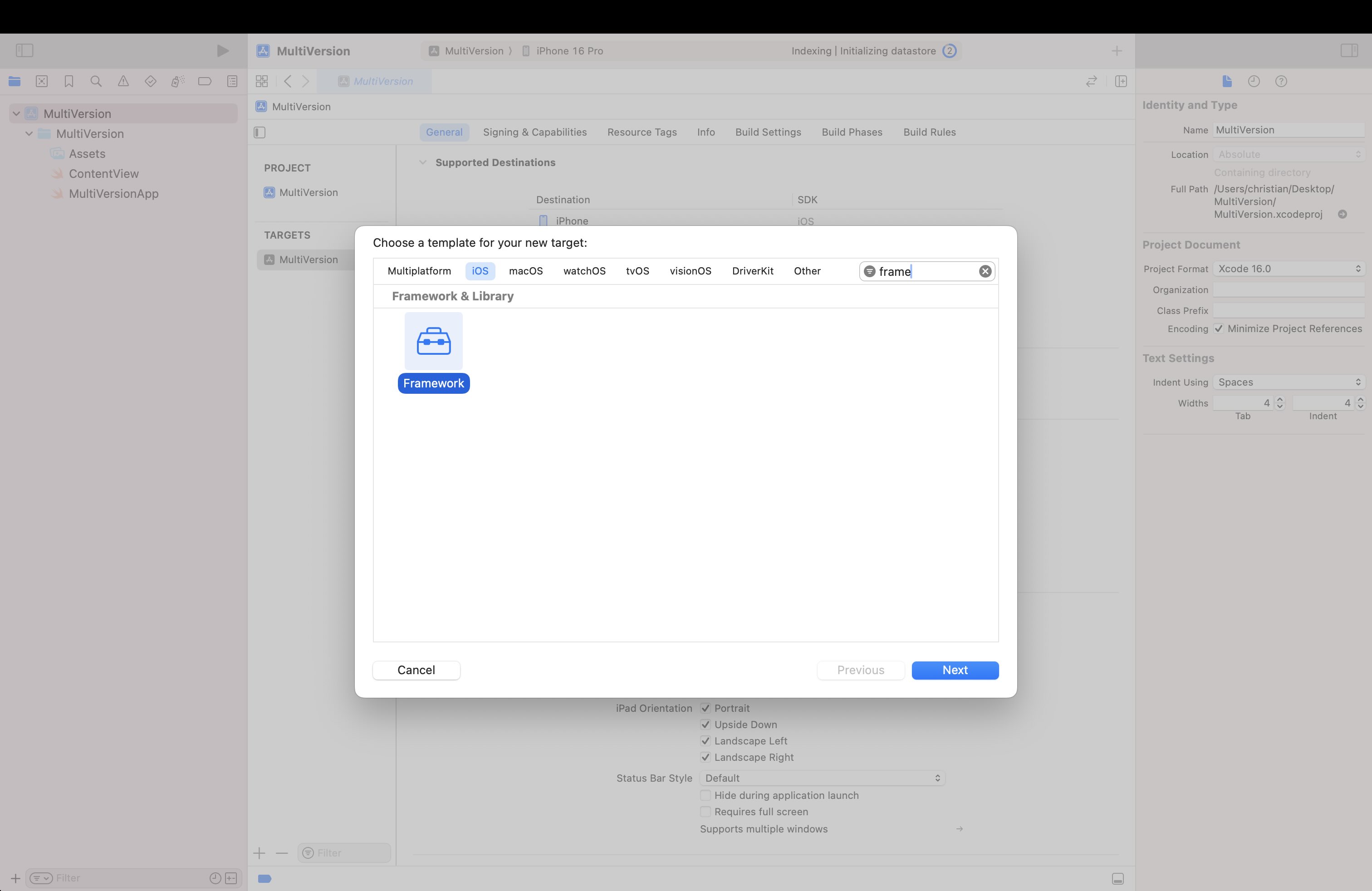
Task: Open the Breakpoint navigator icon
Action: coord(205,81)
